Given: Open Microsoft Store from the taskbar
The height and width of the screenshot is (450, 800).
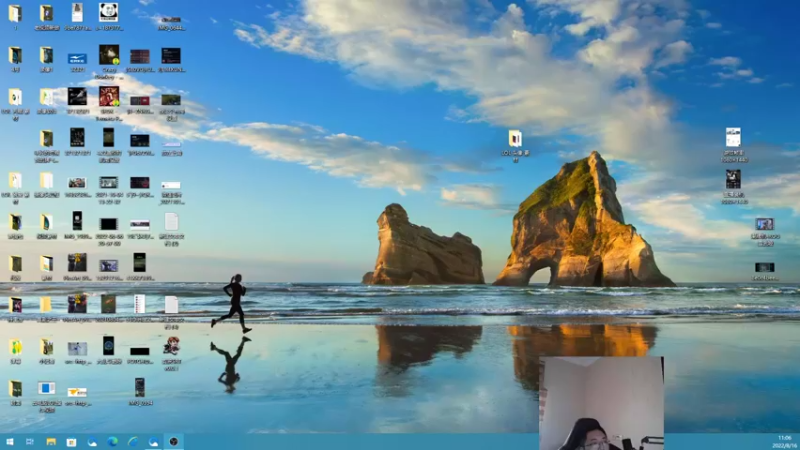Looking at the screenshot, I should click(71, 442).
